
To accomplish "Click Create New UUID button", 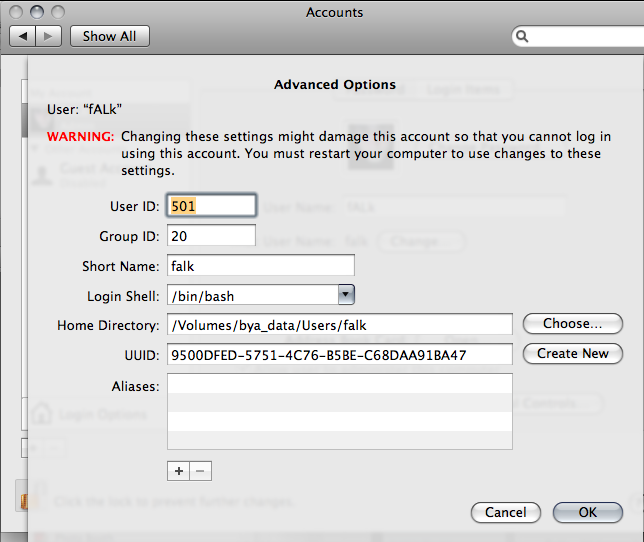I will point(572,354).
